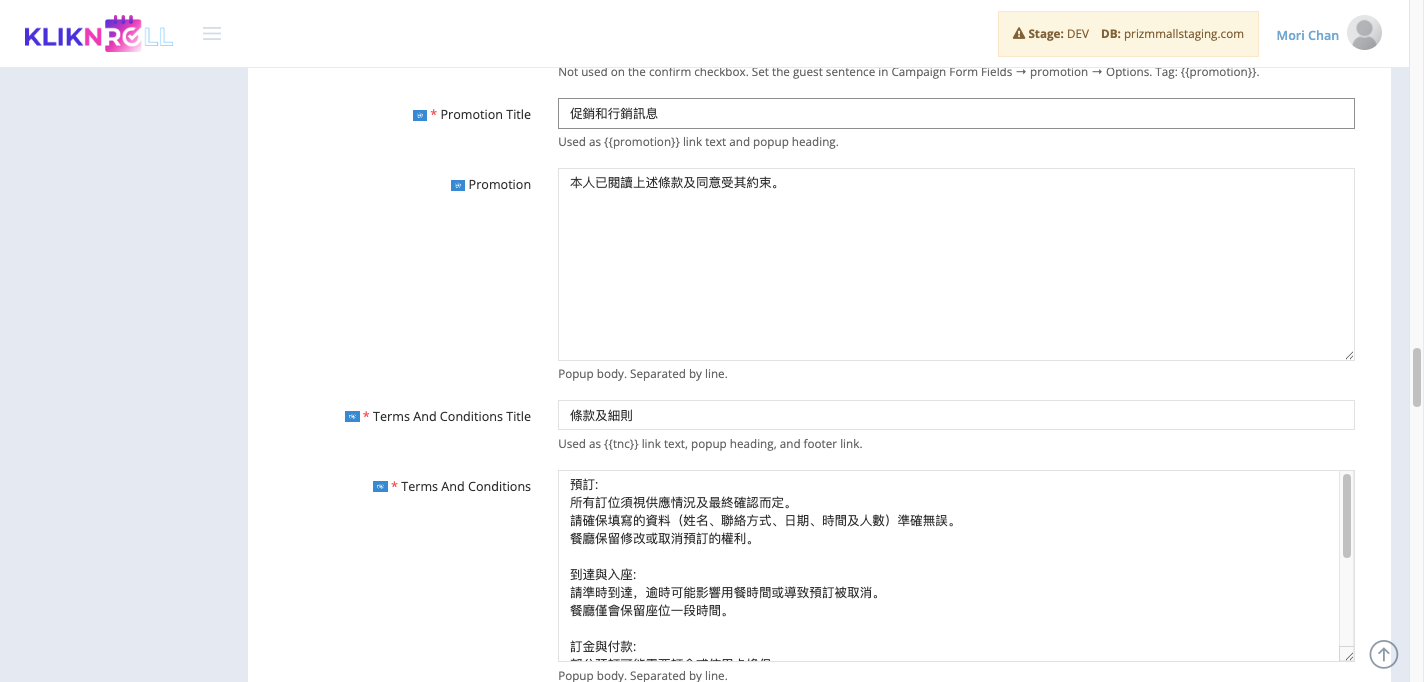This screenshot has height=682, width=1424.
Task: Click the Stage DEV banner
Action: click(1128, 34)
